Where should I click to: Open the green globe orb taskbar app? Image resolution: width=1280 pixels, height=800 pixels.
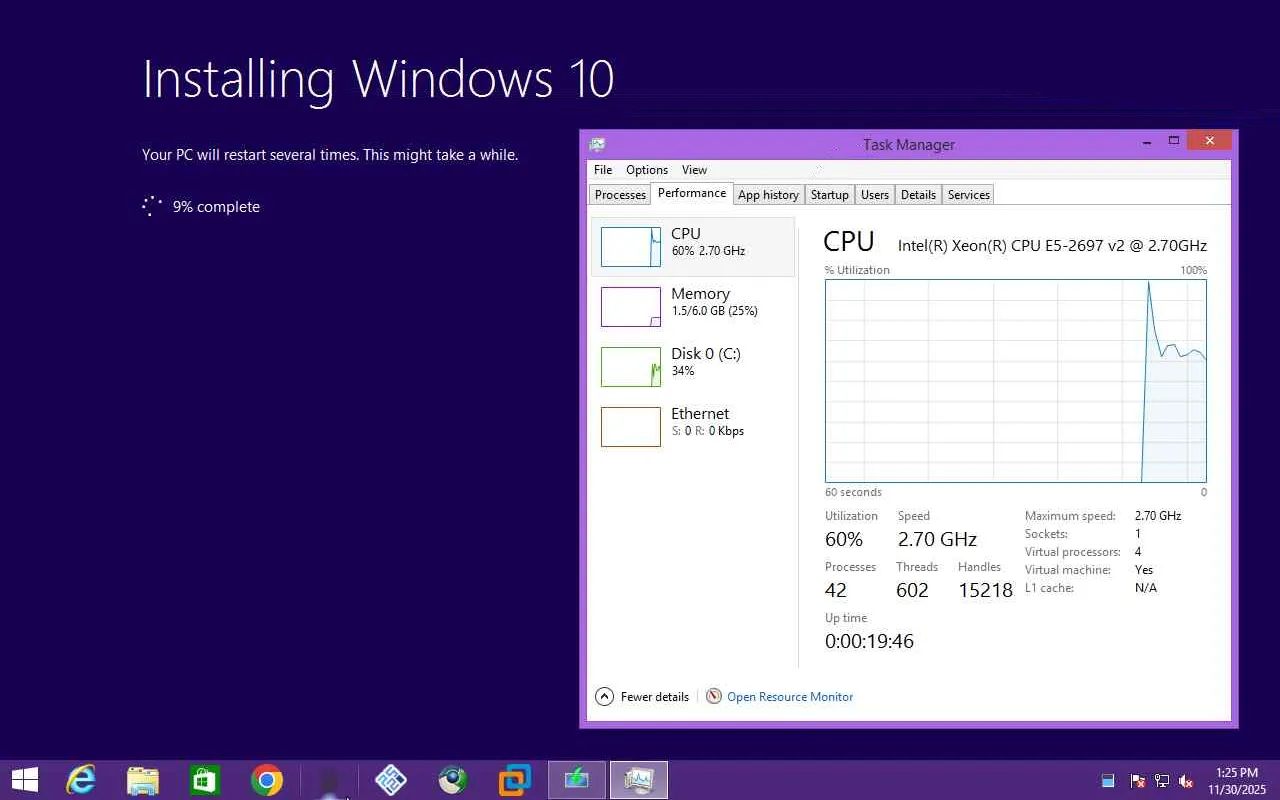[453, 780]
